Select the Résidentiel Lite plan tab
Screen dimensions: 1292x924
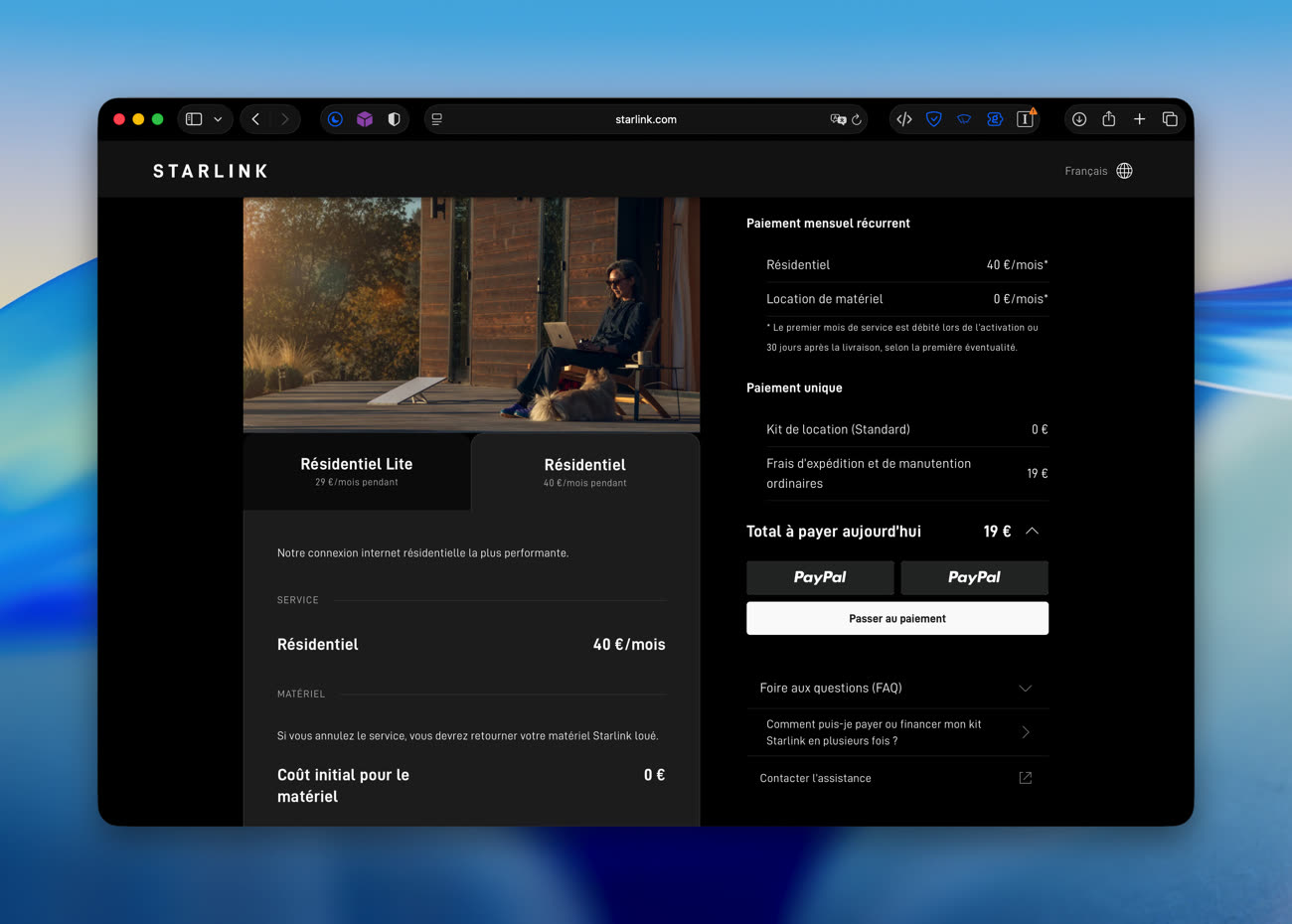[357, 471]
